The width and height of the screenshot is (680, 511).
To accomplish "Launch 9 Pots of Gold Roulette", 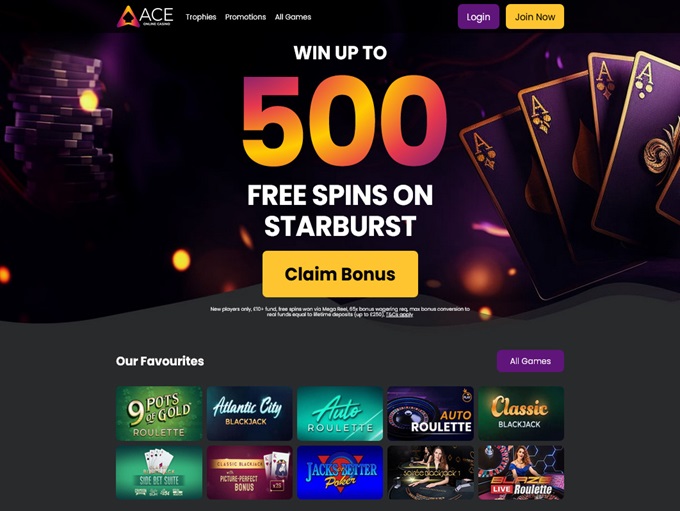I will coord(159,413).
